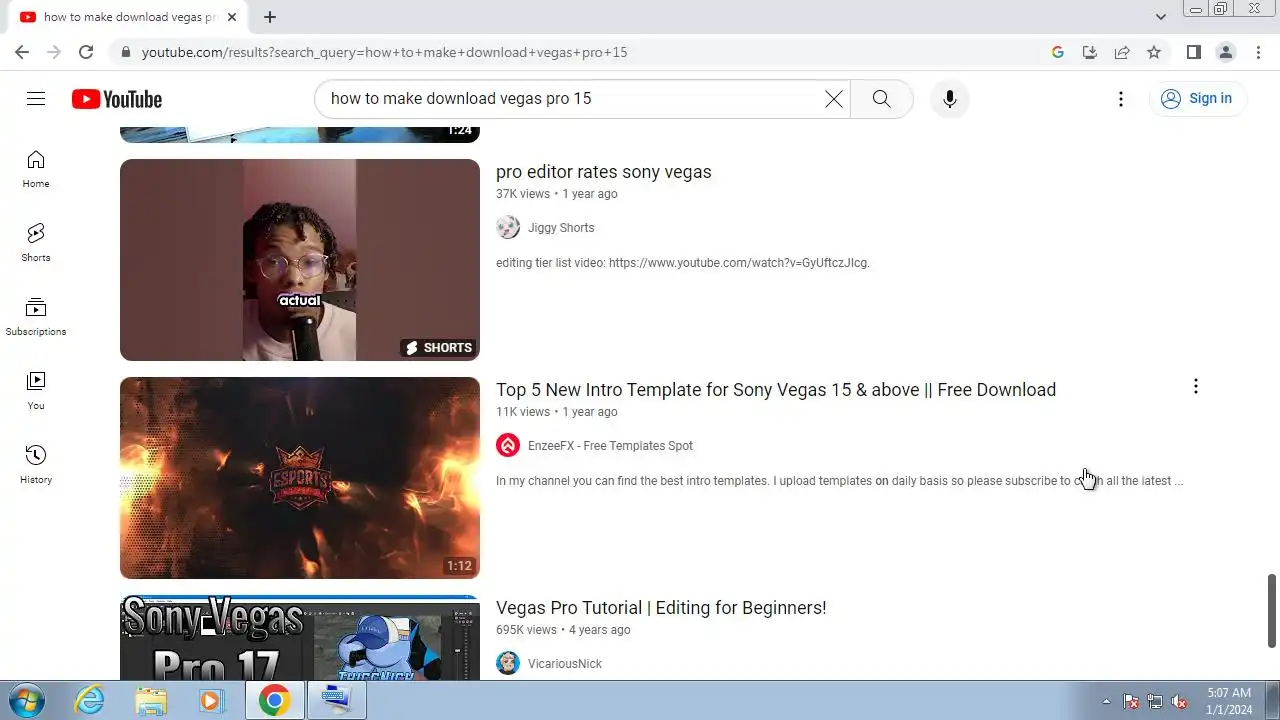Image resolution: width=1280 pixels, height=720 pixels.
Task: Open Subscriptions in the sidebar
Action: coord(36,317)
